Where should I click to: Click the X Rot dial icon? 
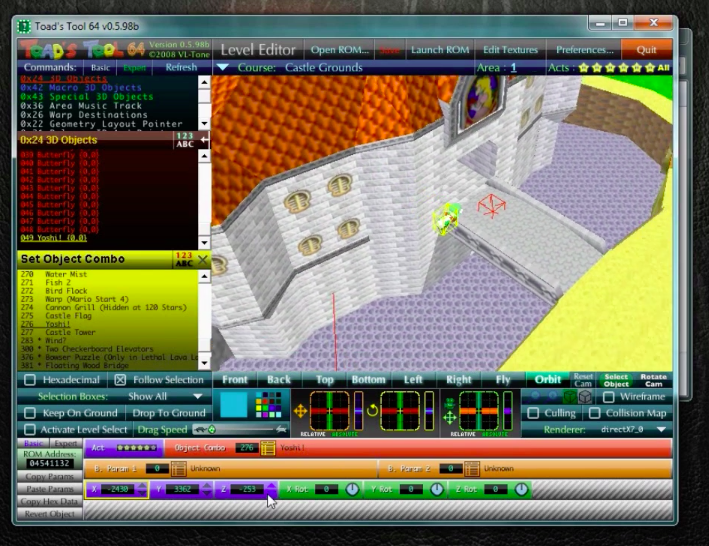coord(352,489)
